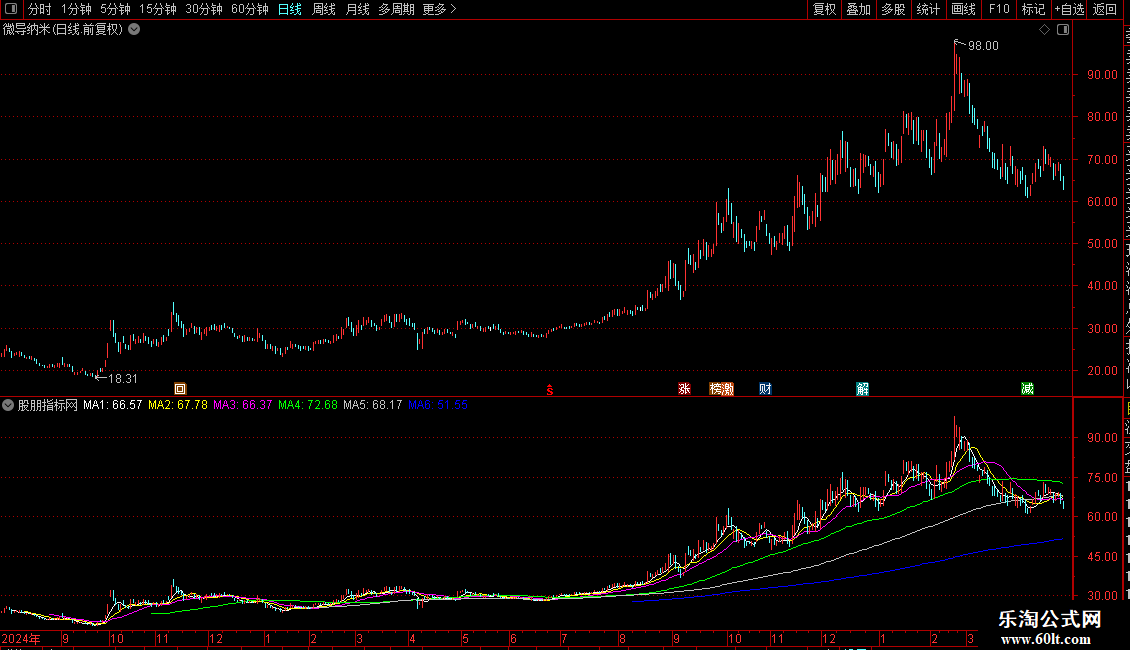This screenshot has width=1130, height=650.
Task: Select the 周线 weekly chart tab
Action: click(x=324, y=9)
